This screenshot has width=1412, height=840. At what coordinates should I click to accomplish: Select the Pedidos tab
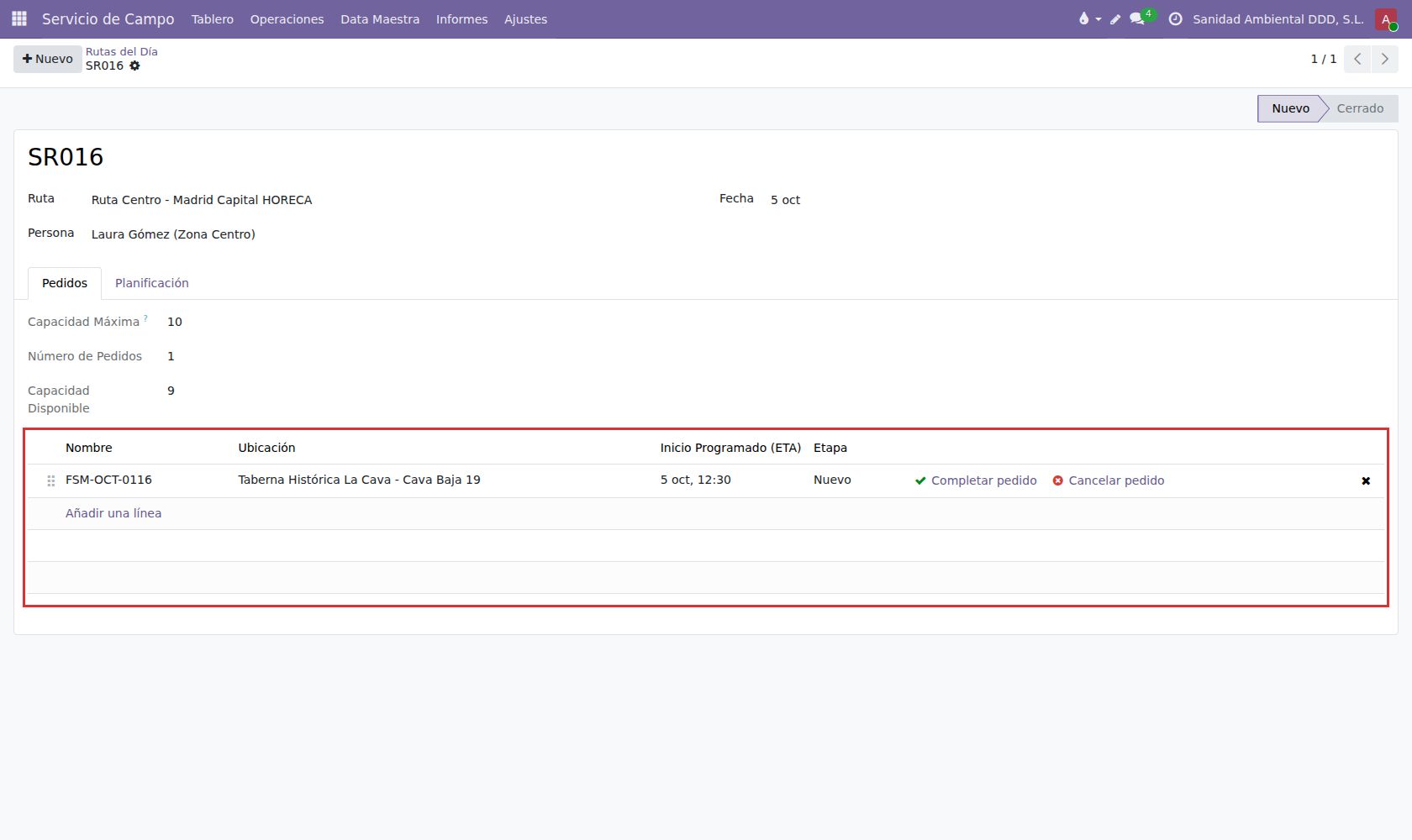[65, 283]
